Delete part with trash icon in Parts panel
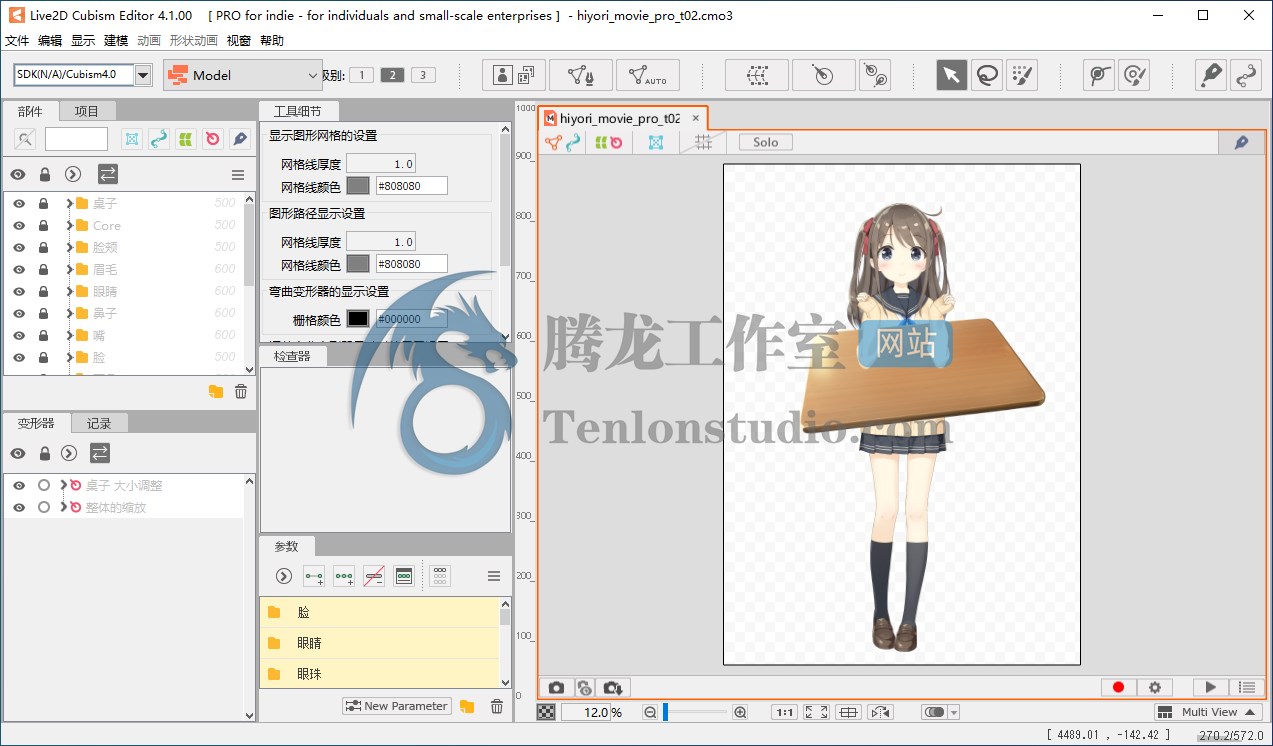Image resolution: width=1273 pixels, height=746 pixels. (241, 391)
